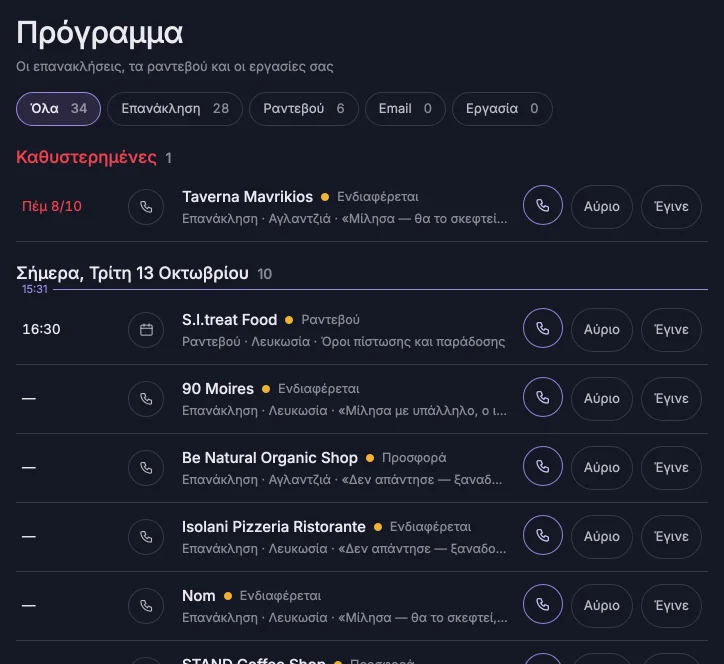The height and width of the screenshot is (664, 724).
Task: Postpone Isolani Pizzeria Ristorante to Αύριο
Action: pos(602,537)
